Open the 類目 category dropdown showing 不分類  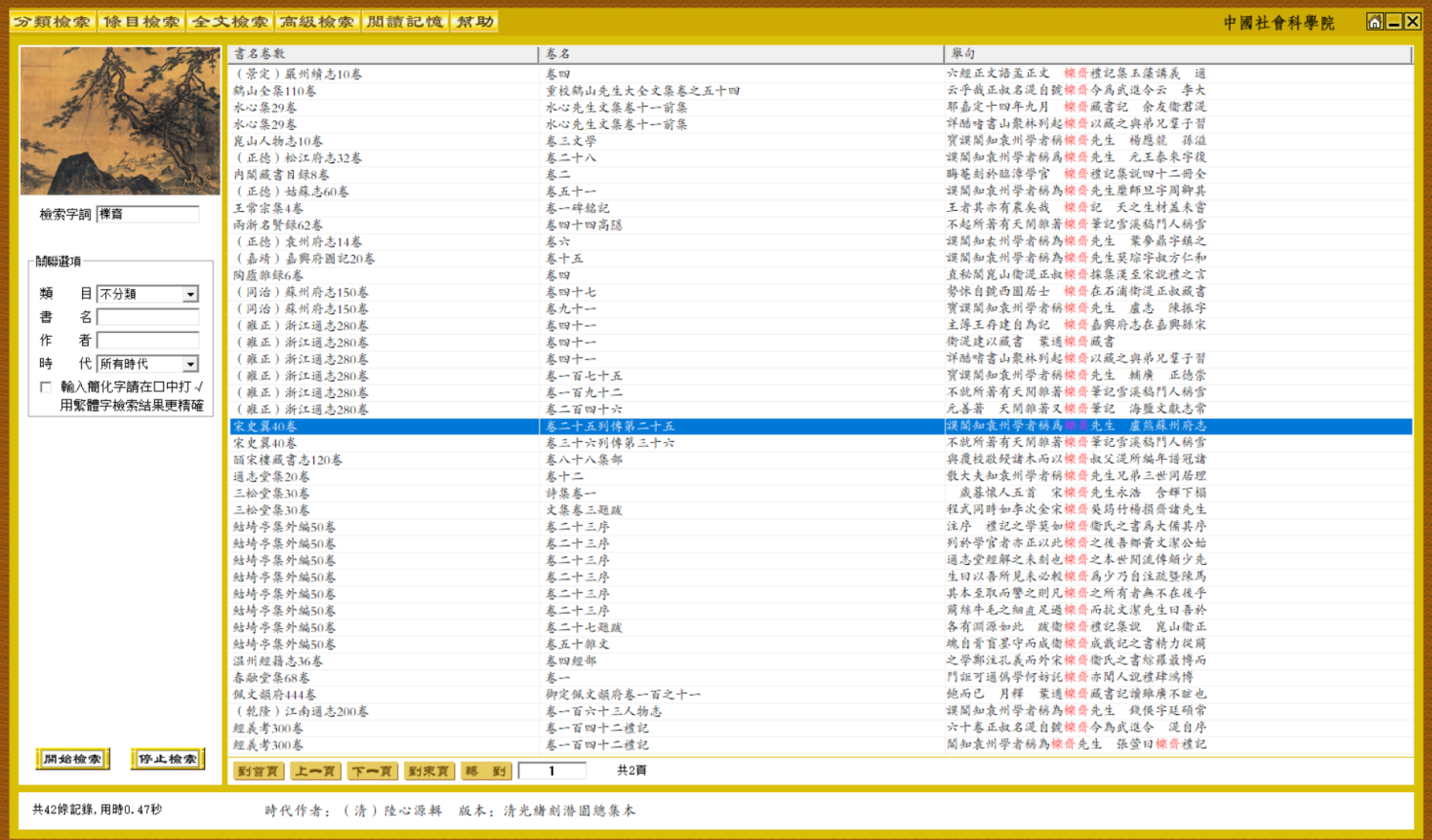[148, 293]
